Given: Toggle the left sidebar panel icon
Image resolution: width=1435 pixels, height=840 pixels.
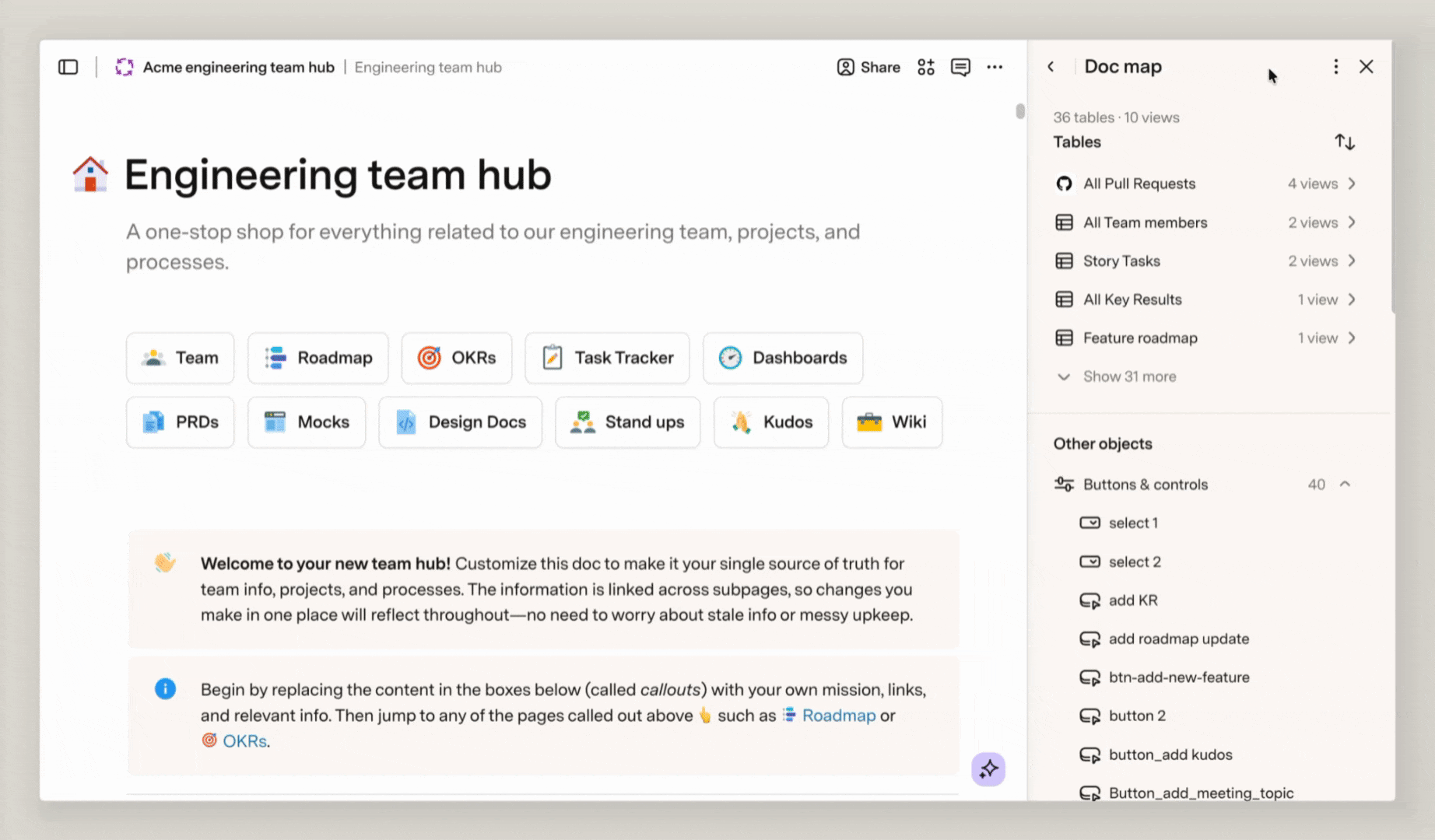Looking at the screenshot, I should pyautogui.click(x=68, y=67).
